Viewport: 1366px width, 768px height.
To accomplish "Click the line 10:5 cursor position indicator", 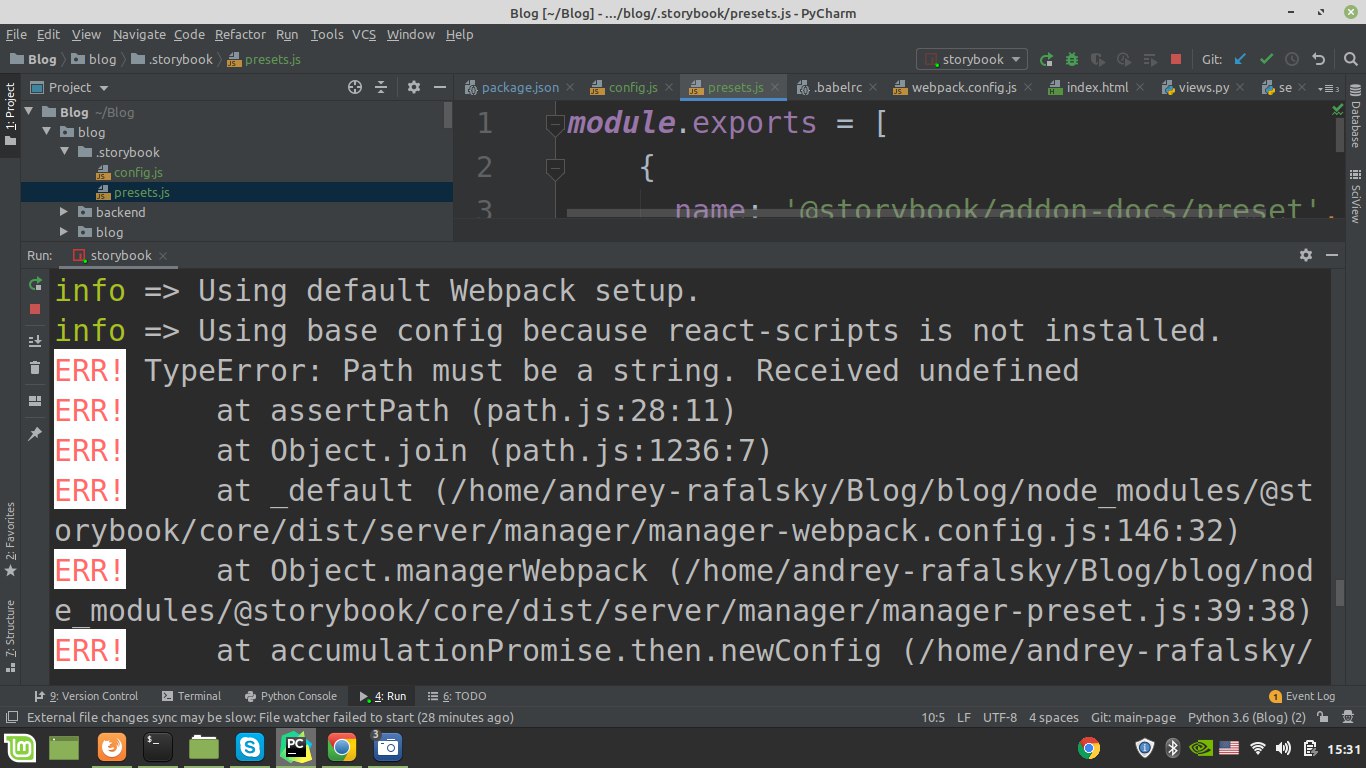I will pos(933,718).
